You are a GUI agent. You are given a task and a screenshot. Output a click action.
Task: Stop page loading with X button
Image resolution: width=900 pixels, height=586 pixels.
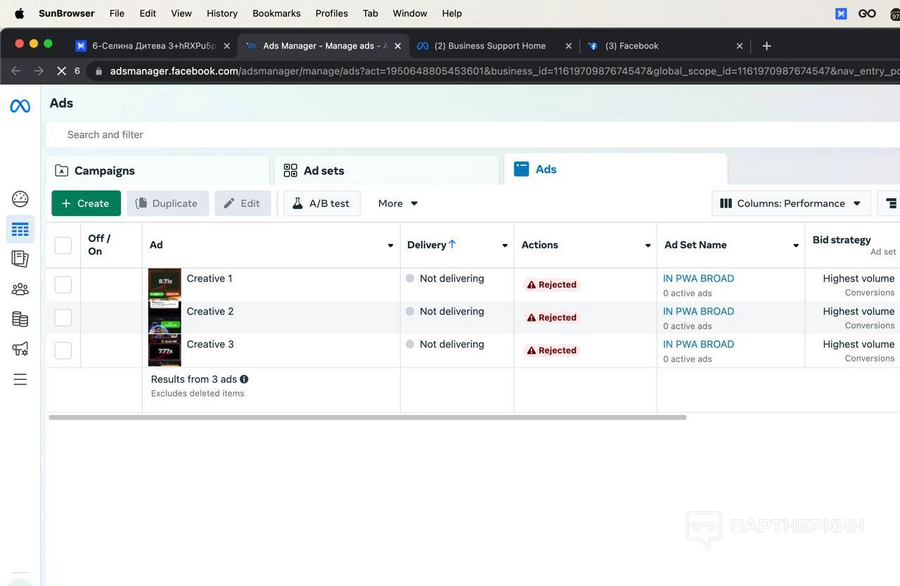pyautogui.click(x=61, y=71)
